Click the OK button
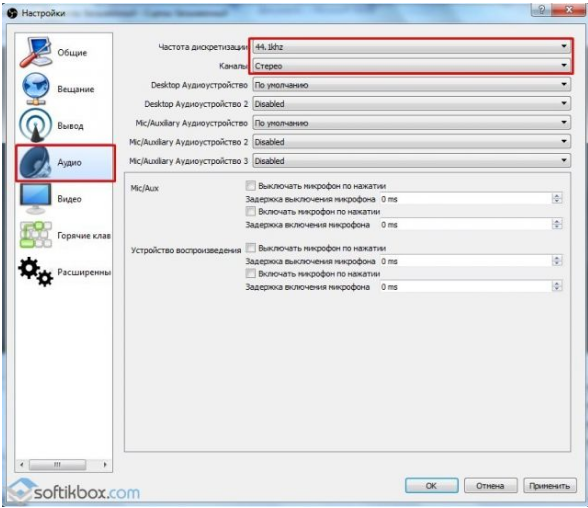Image resolution: width=588 pixels, height=508 pixels. click(x=432, y=486)
